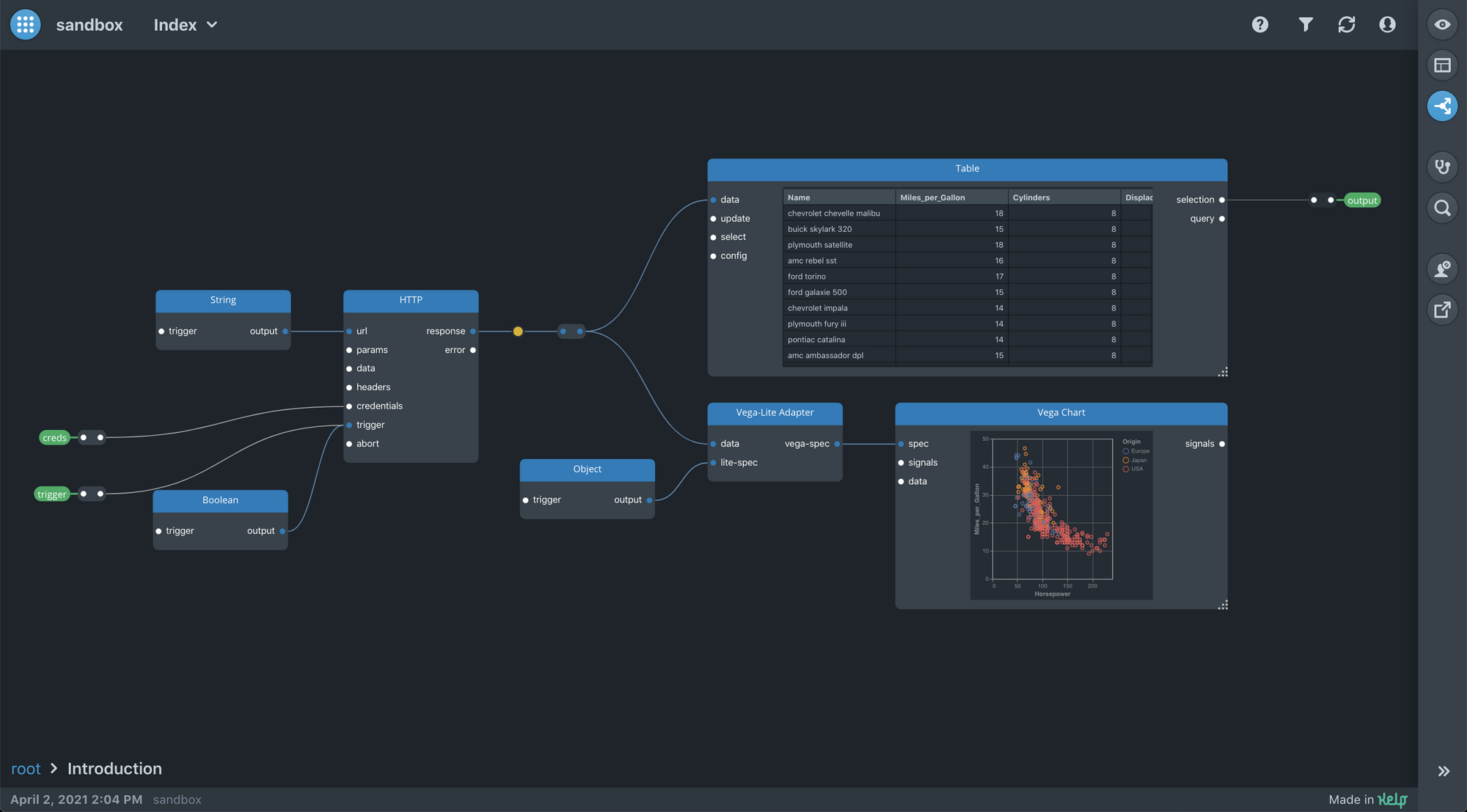This screenshot has height=812, width=1467.
Task: Click the green creds input pill
Action: click(x=54, y=438)
